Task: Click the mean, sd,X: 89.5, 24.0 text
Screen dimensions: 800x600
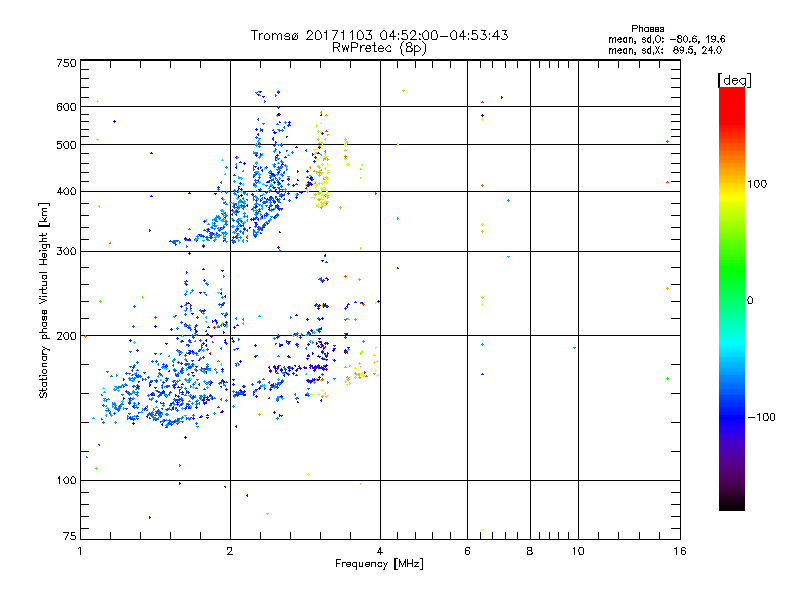Action: point(665,50)
